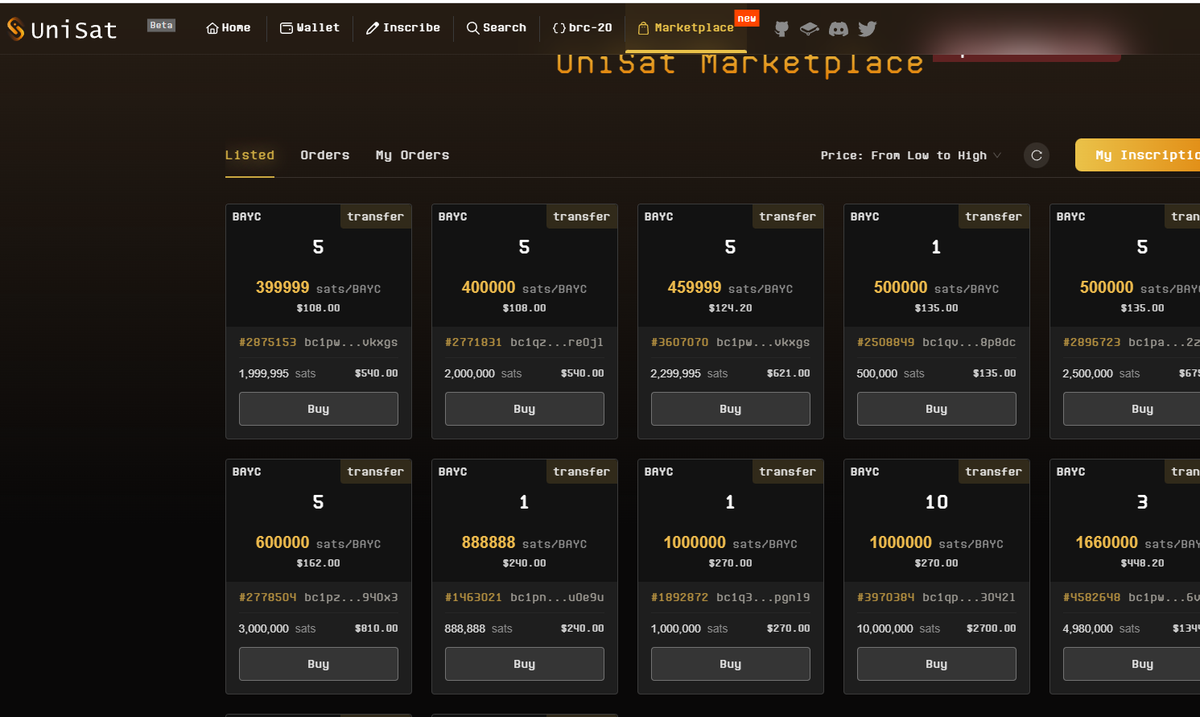Click the UniSat Marketplace heading
Screen dimensions: 1200x717
click(x=740, y=64)
